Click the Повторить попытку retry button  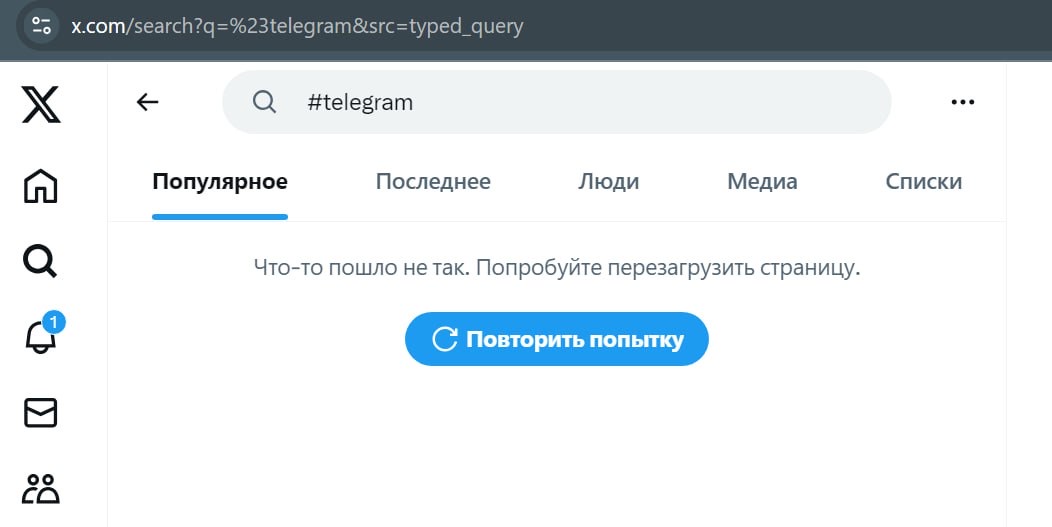point(557,339)
